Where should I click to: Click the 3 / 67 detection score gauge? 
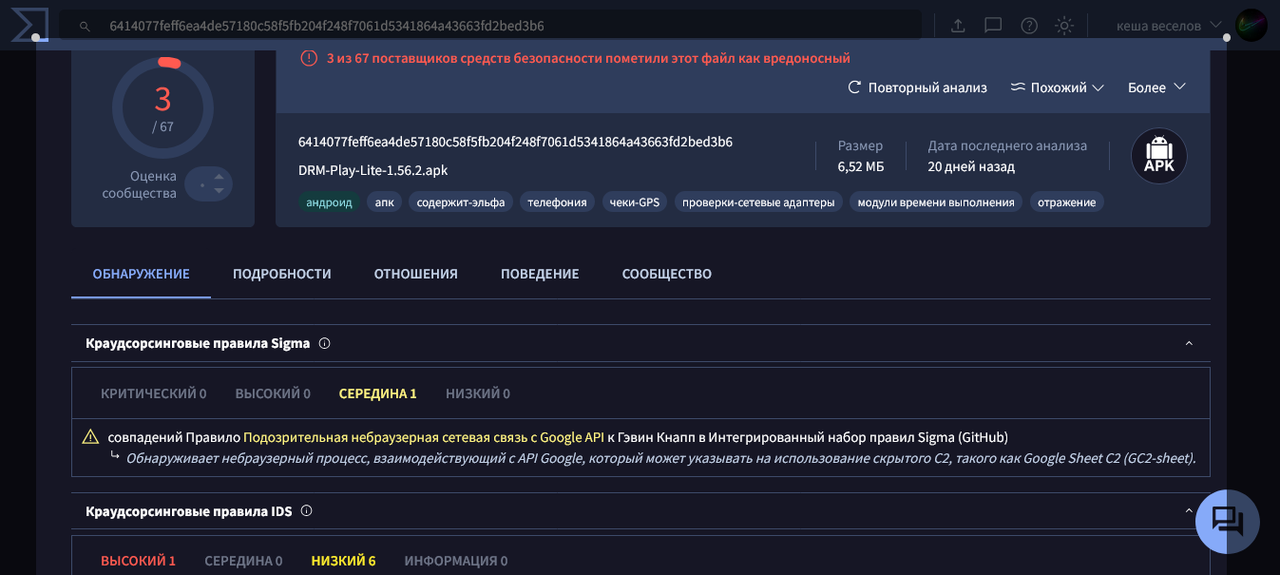(x=163, y=107)
